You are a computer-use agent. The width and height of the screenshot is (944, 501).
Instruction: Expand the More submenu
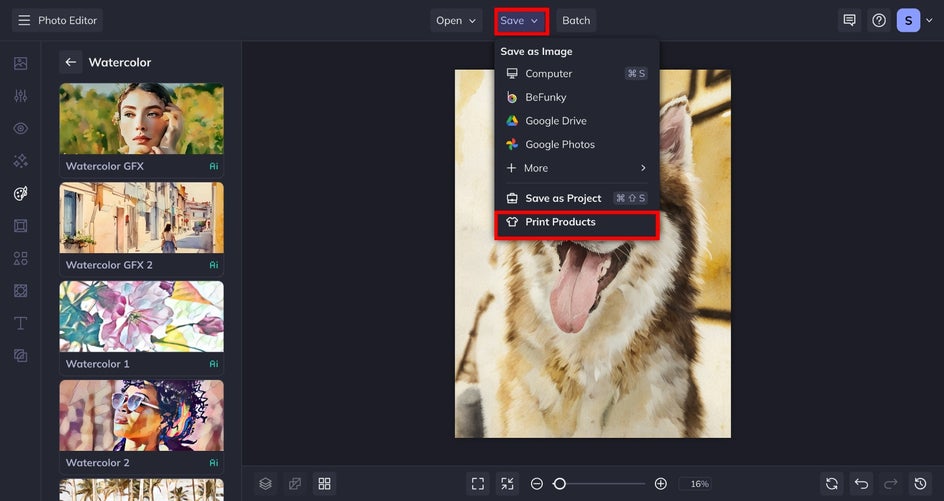[x=577, y=168]
